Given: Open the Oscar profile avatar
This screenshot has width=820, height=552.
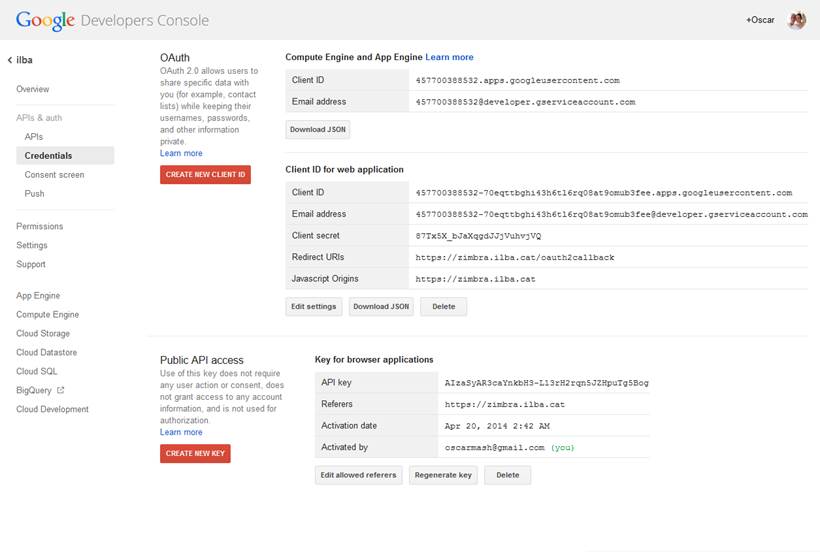Looking at the screenshot, I should click(796, 20).
